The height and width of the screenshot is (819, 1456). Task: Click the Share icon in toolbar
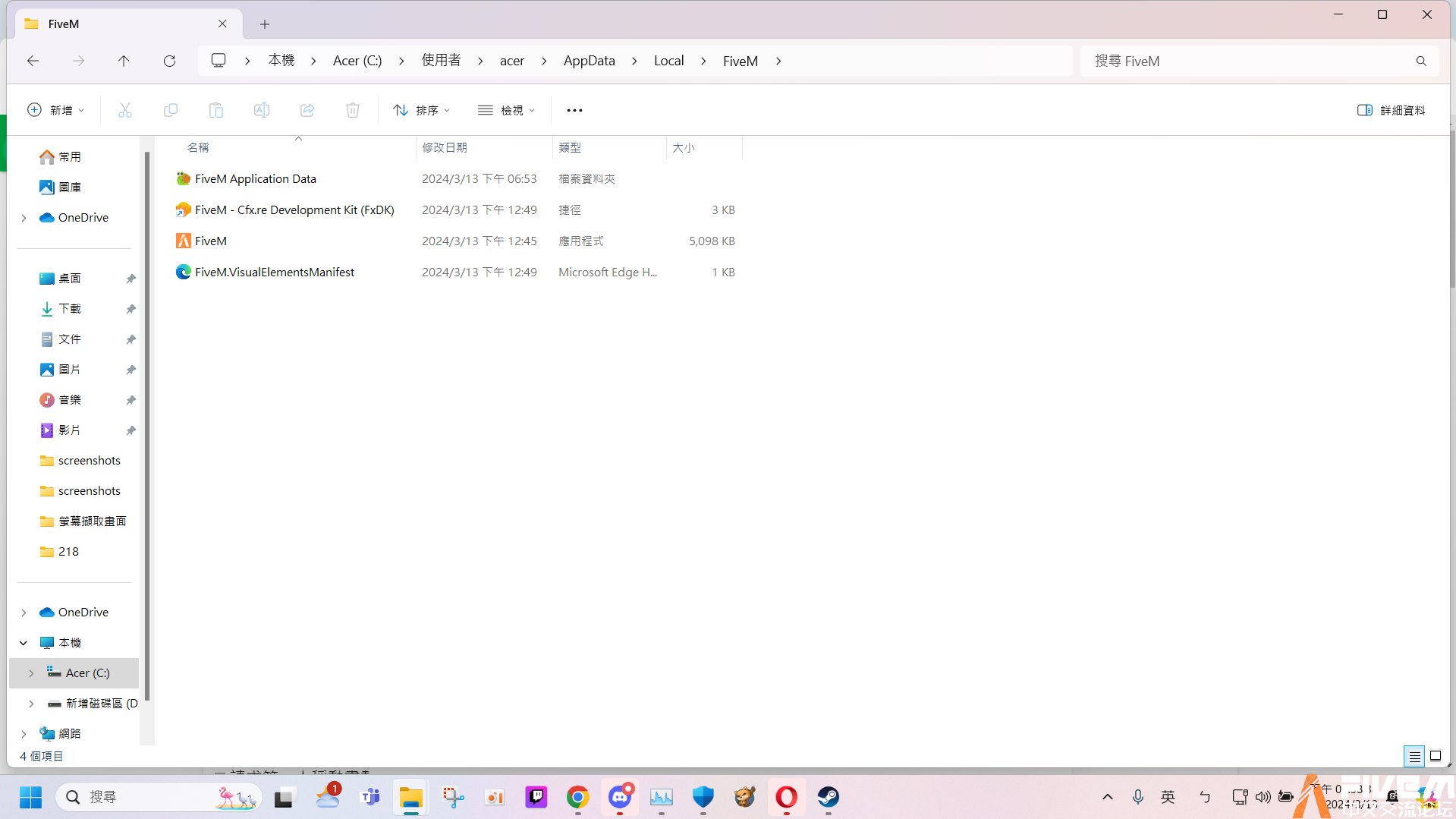tap(307, 111)
